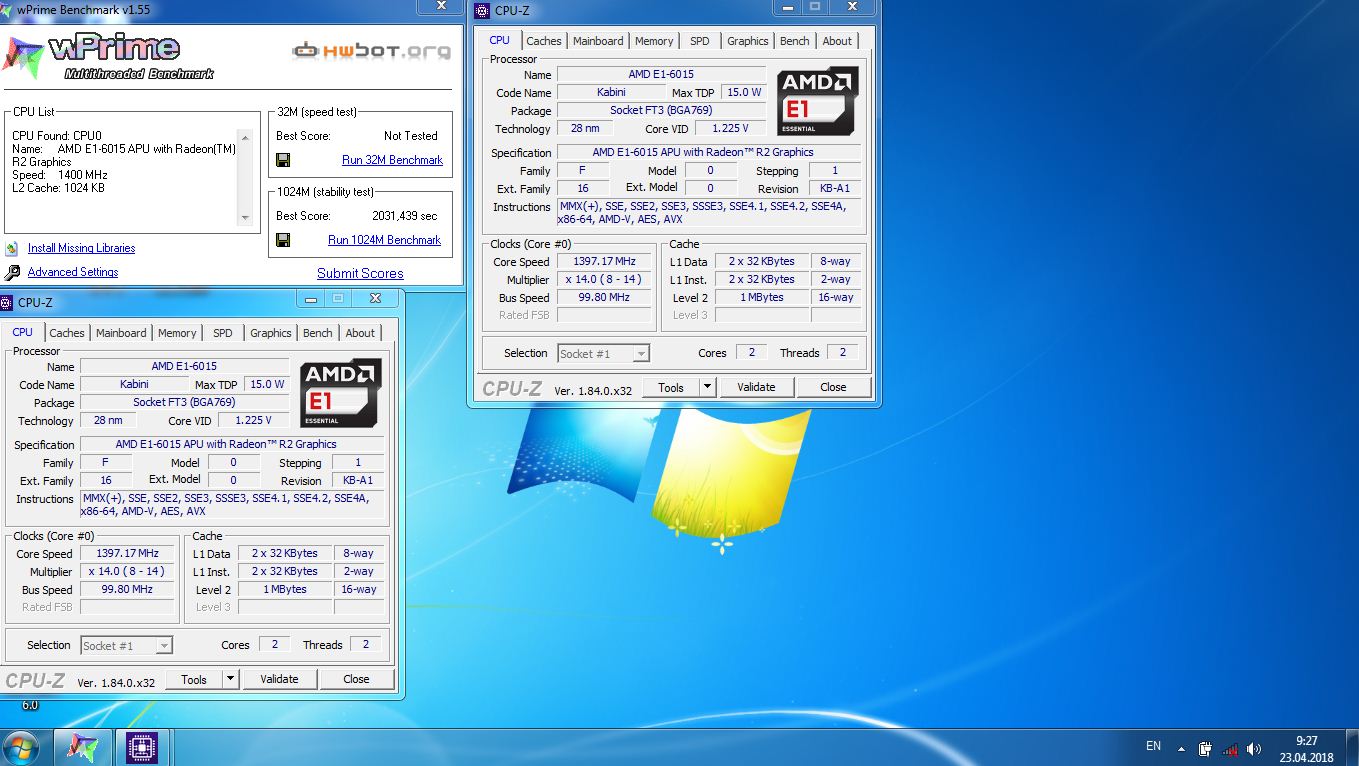The height and width of the screenshot is (766, 1359).
Task: Click the title bar icon of the right CPU-Z window
Action: point(484,11)
